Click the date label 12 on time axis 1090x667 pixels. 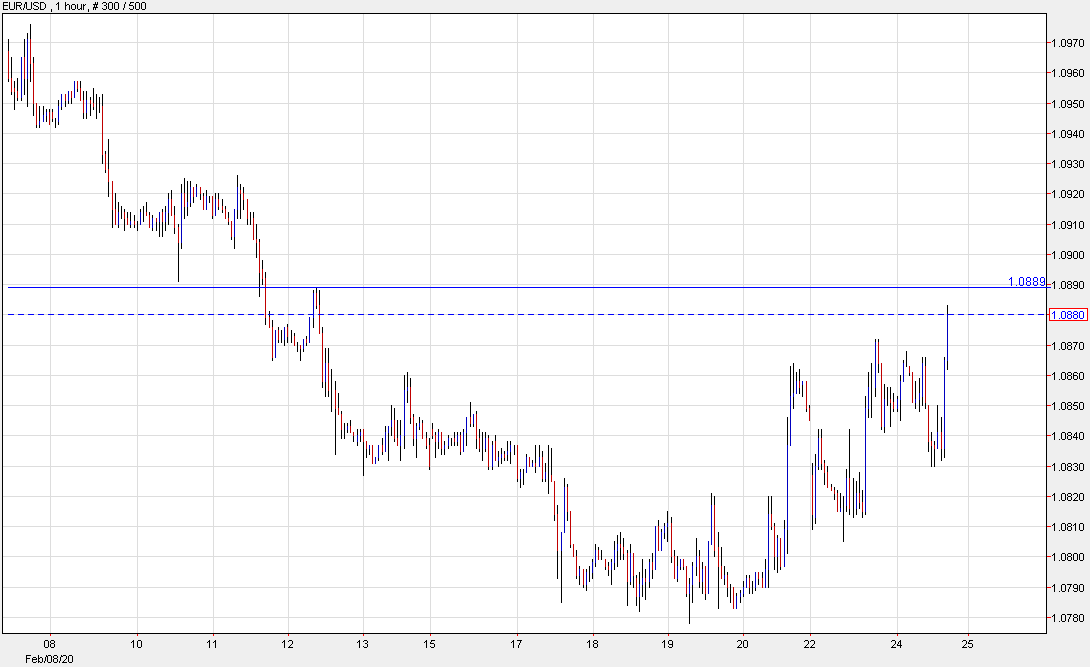(287, 643)
